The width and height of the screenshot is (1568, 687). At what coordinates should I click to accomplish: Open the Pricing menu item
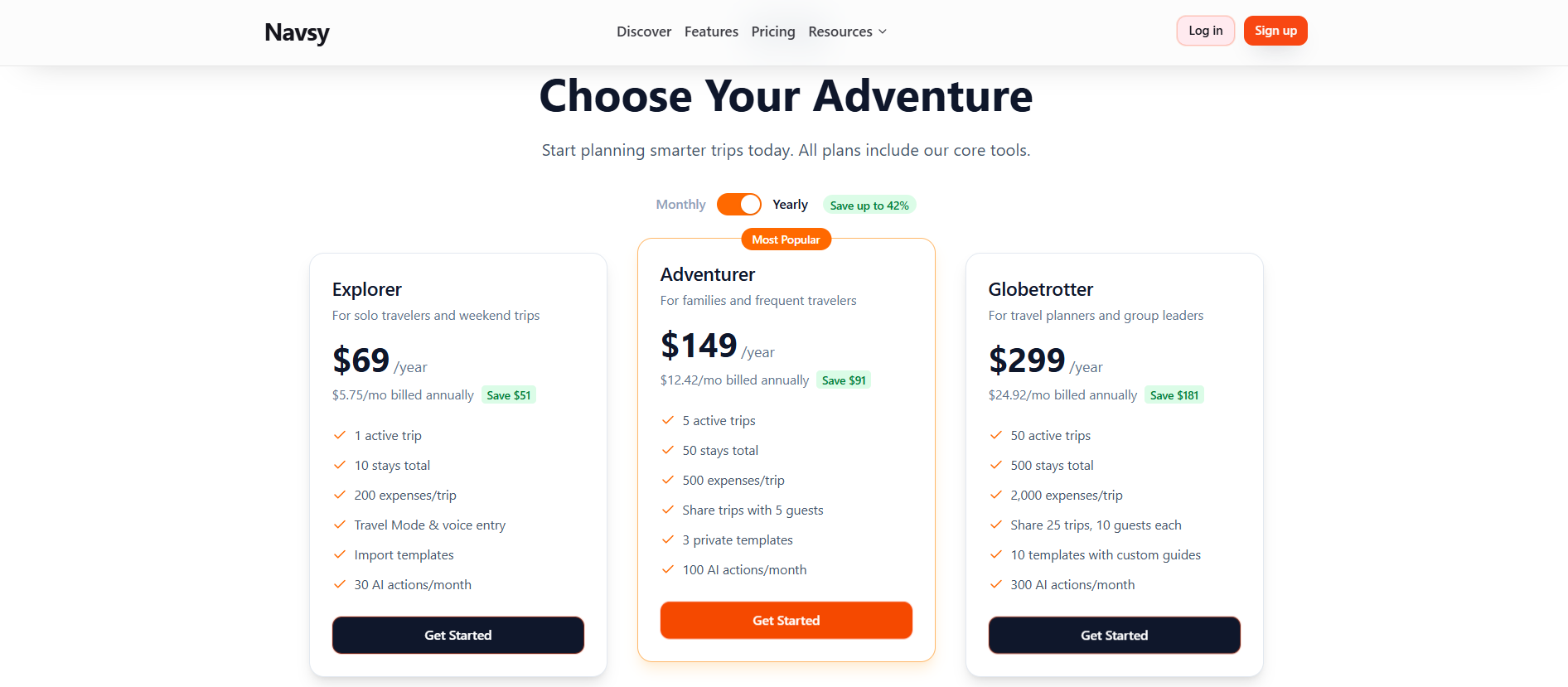coord(772,31)
